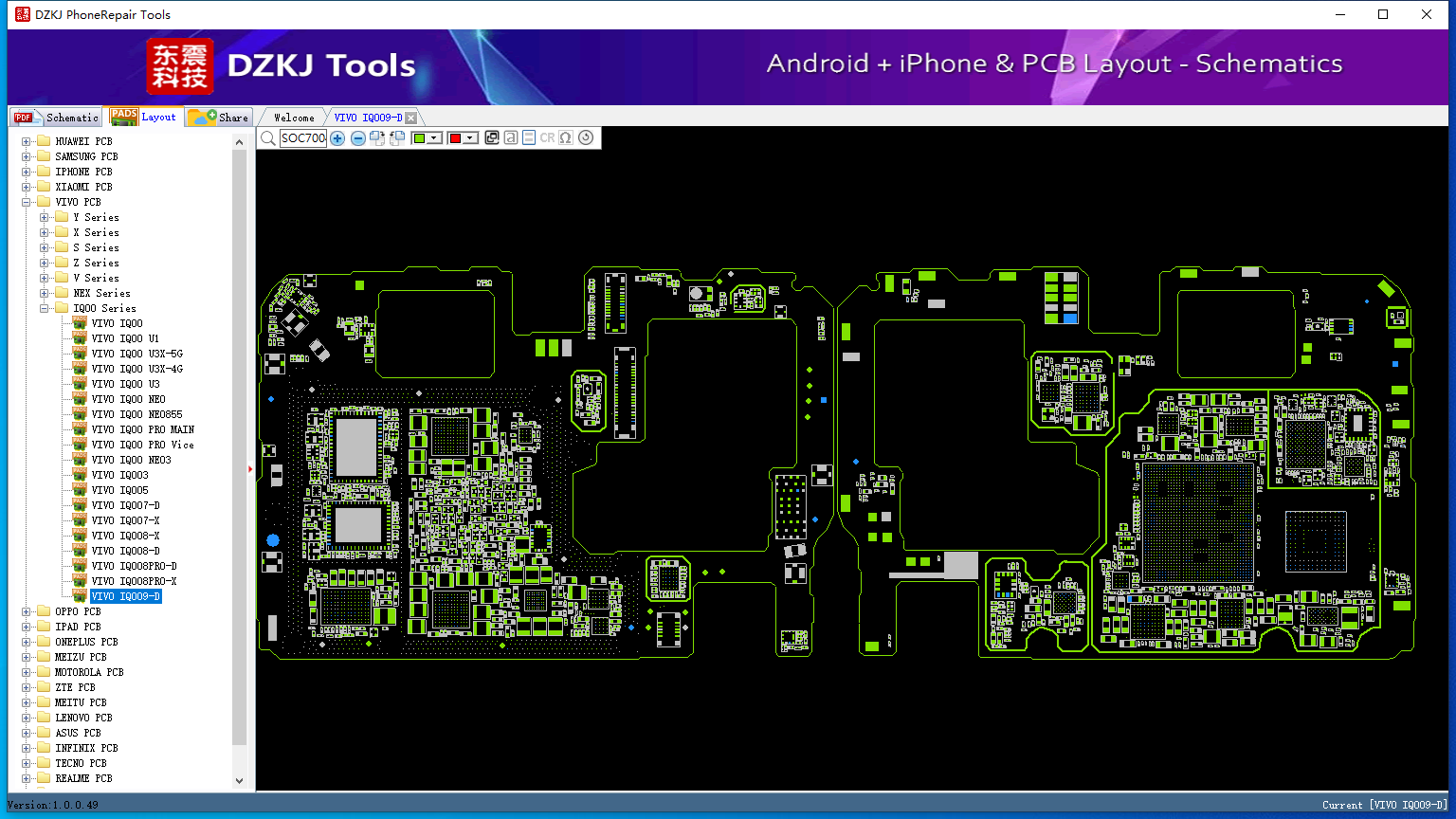
Task: Open VIVO IQ007-D layout
Action: pyautogui.click(x=126, y=505)
